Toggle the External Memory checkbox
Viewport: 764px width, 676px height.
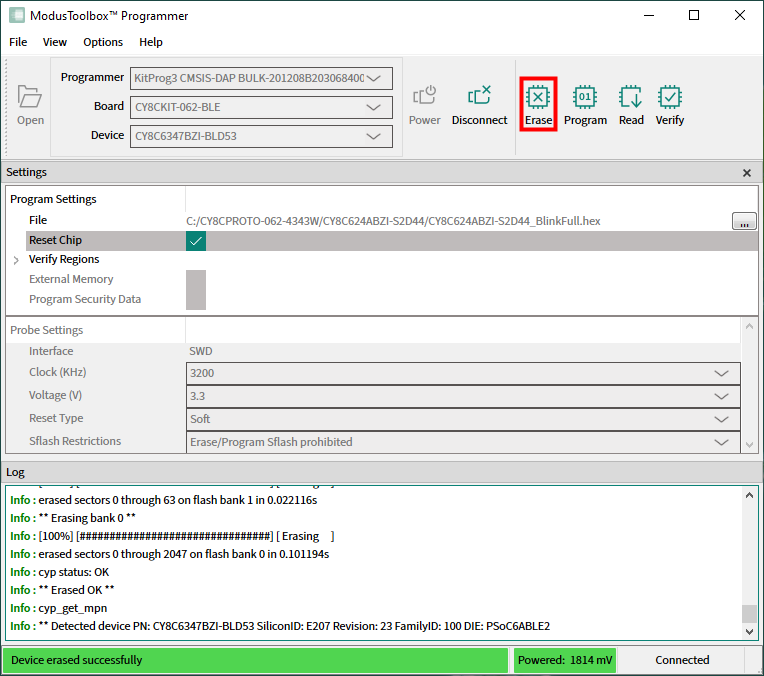pos(196,280)
